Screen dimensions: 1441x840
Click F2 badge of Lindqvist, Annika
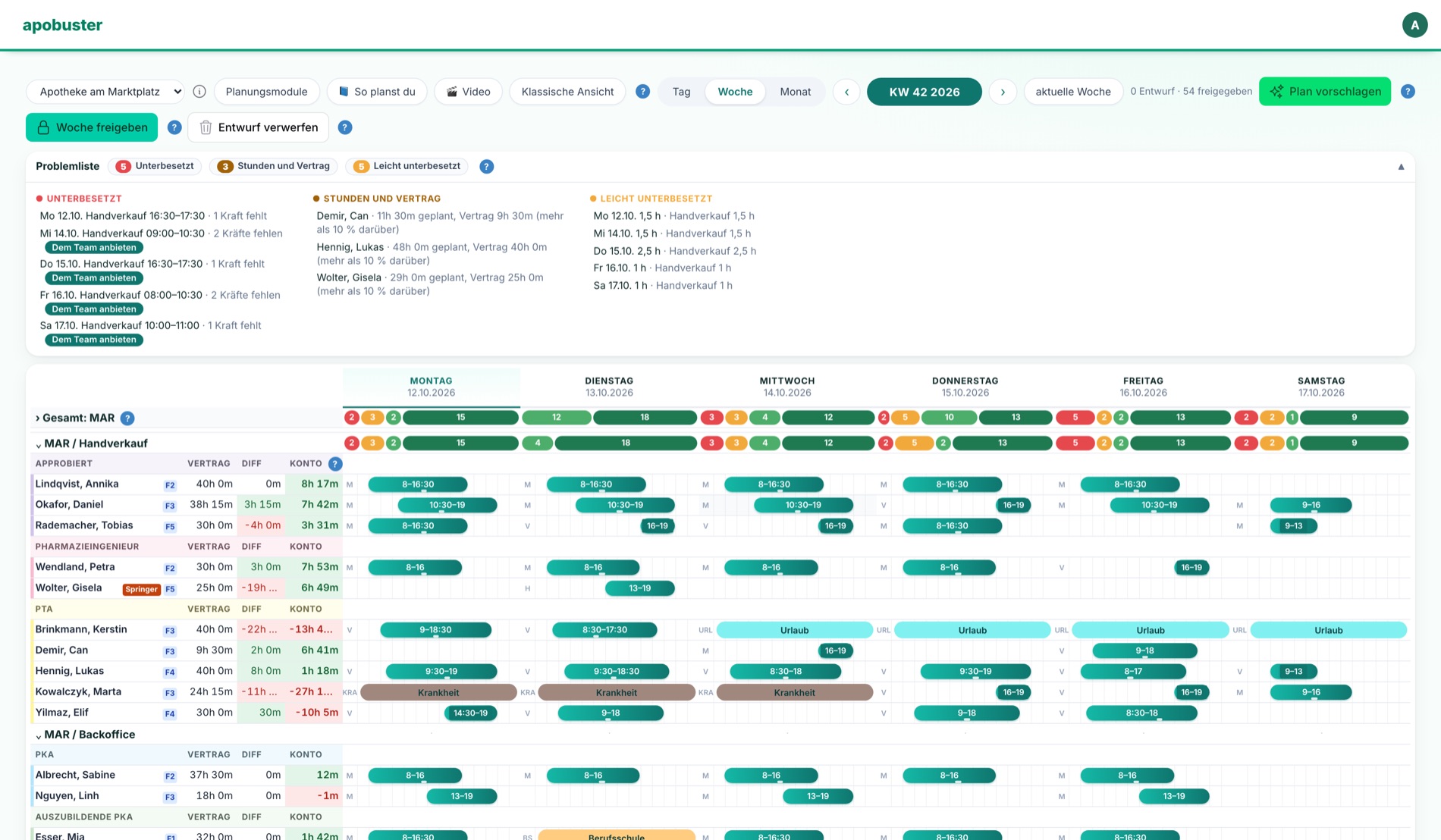point(170,485)
